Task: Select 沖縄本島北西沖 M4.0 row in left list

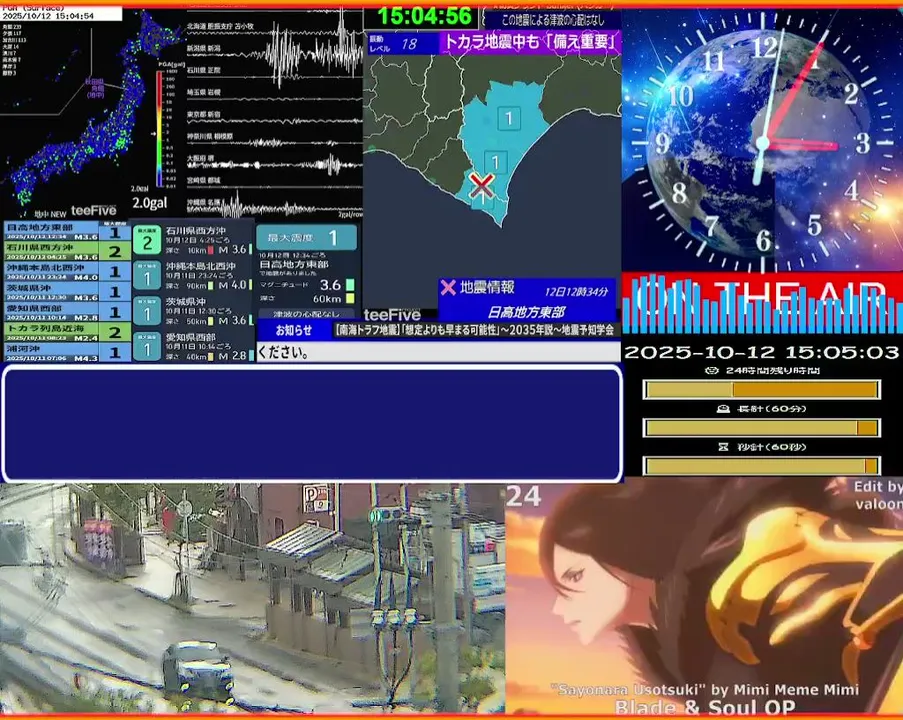Action: click(x=67, y=271)
